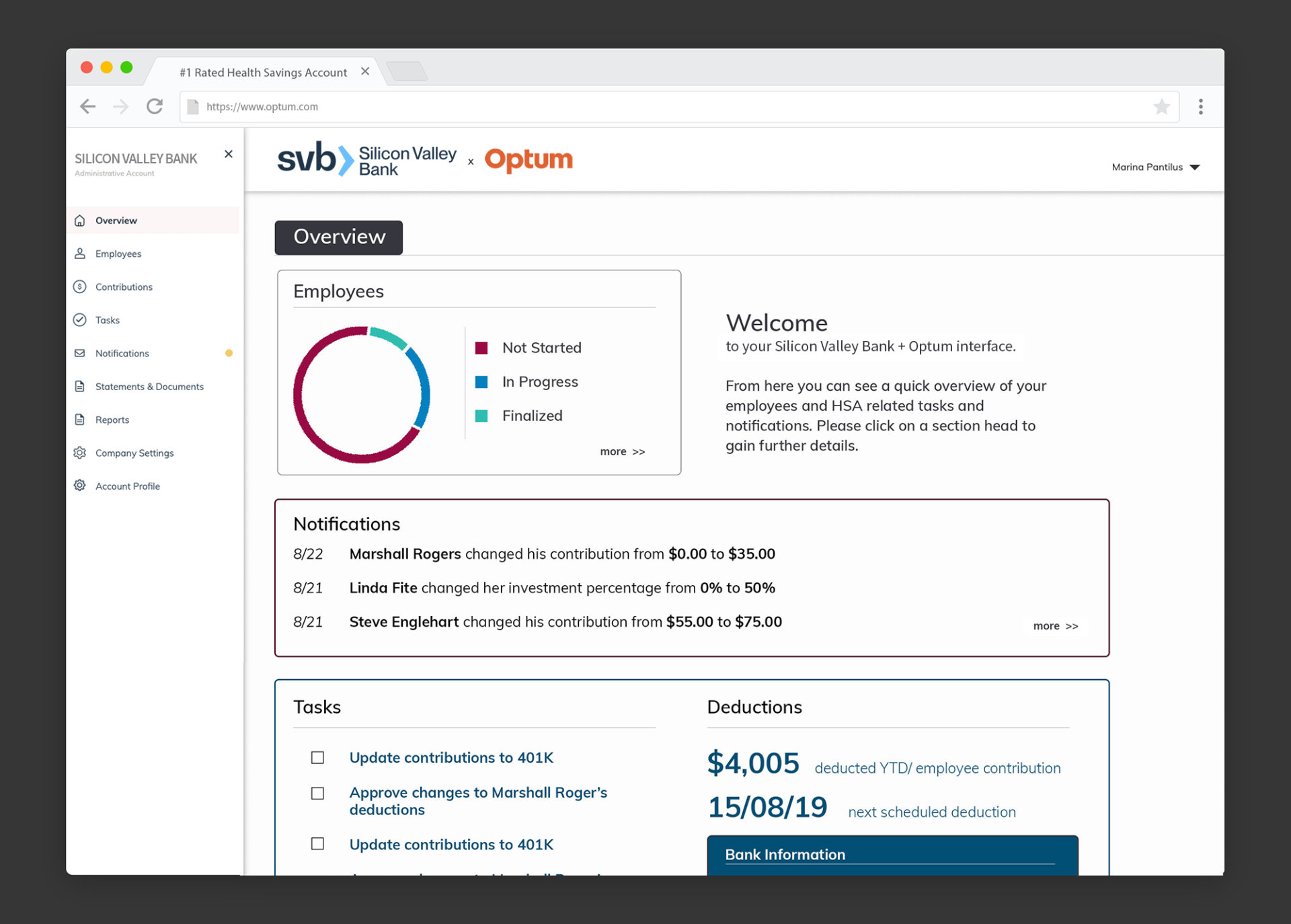Click more >> in the Employees card
Image resolution: width=1291 pixels, height=924 pixels.
[x=622, y=452]
